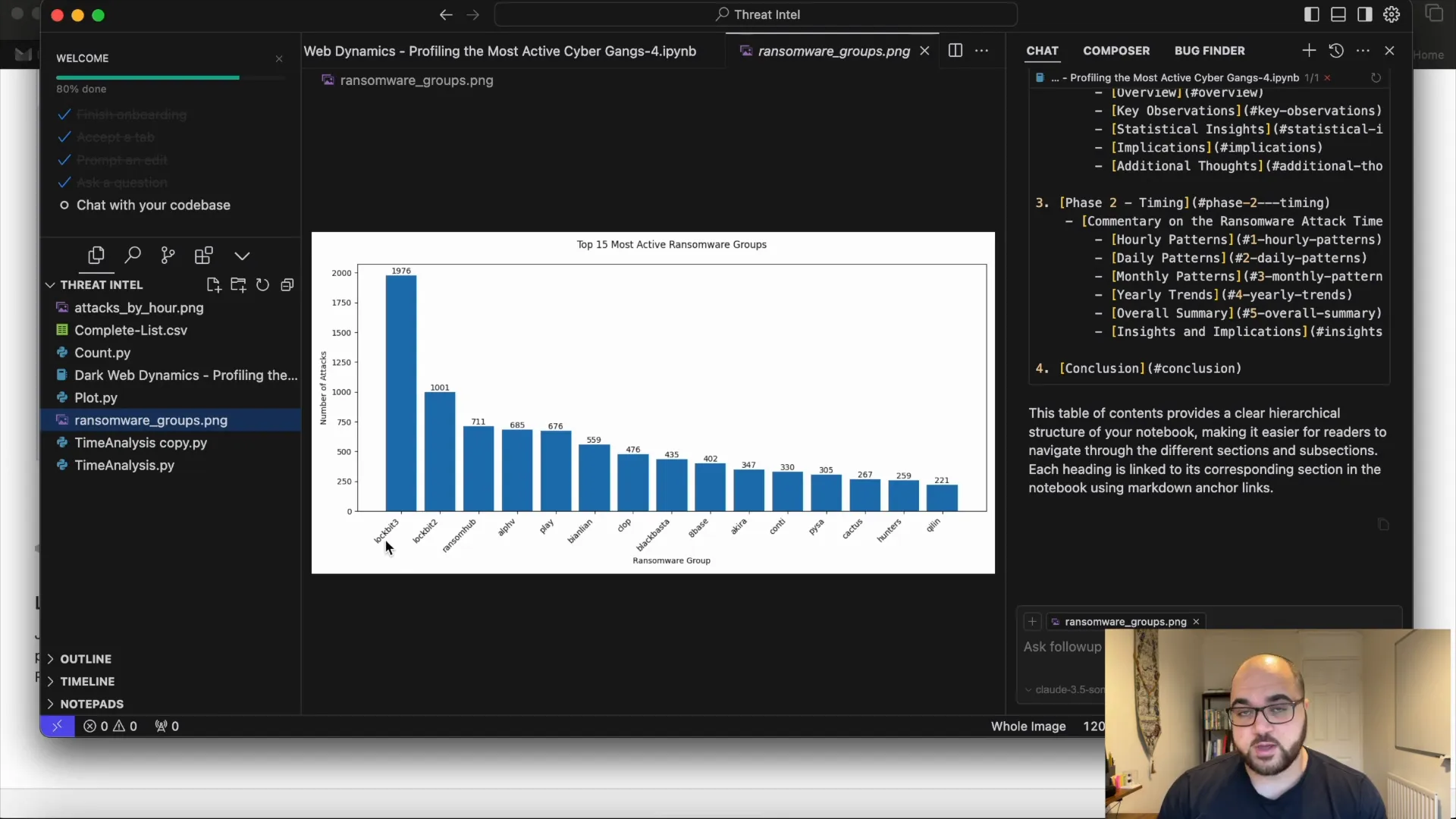Click New File icon in explorer header

tap(214, 285)
